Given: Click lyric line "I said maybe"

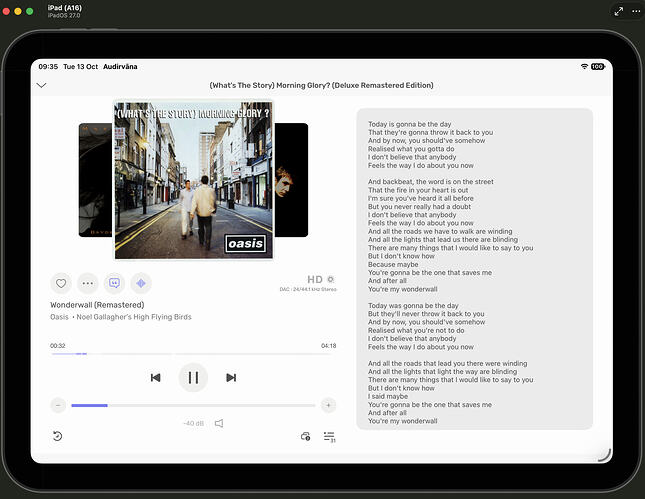Looking at the screenshot, I should 388,396.
